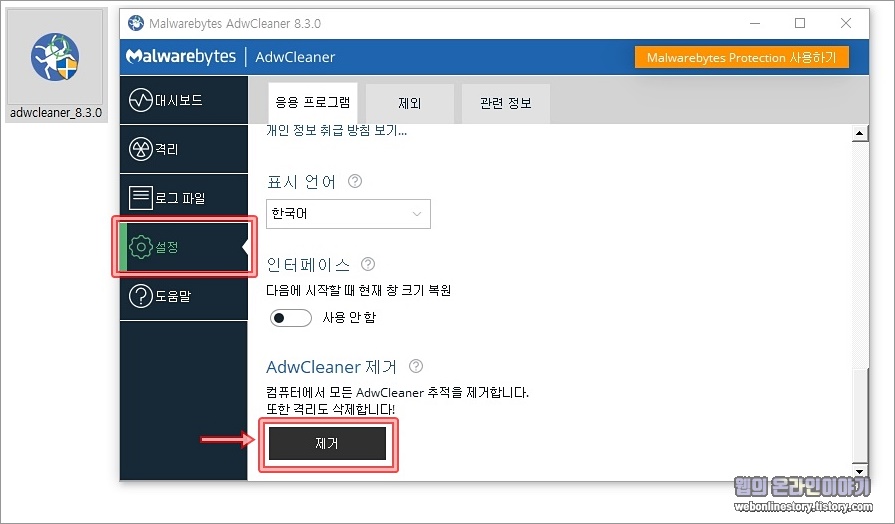The height and width of the screenshot is (524, 895).
Task: Open the 대시보드 (Dashboard) sidebar item
Action: click(x=184, y=100)
